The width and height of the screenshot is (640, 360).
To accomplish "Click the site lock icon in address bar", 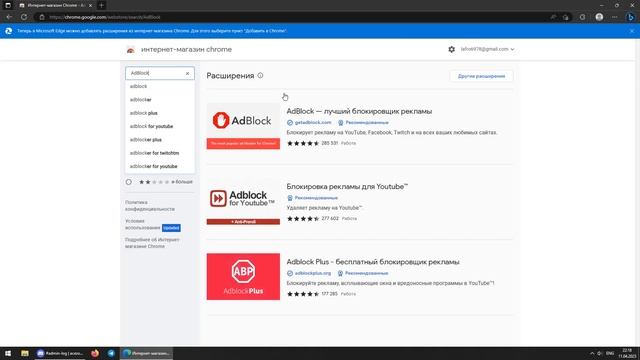I will [42, 17].
